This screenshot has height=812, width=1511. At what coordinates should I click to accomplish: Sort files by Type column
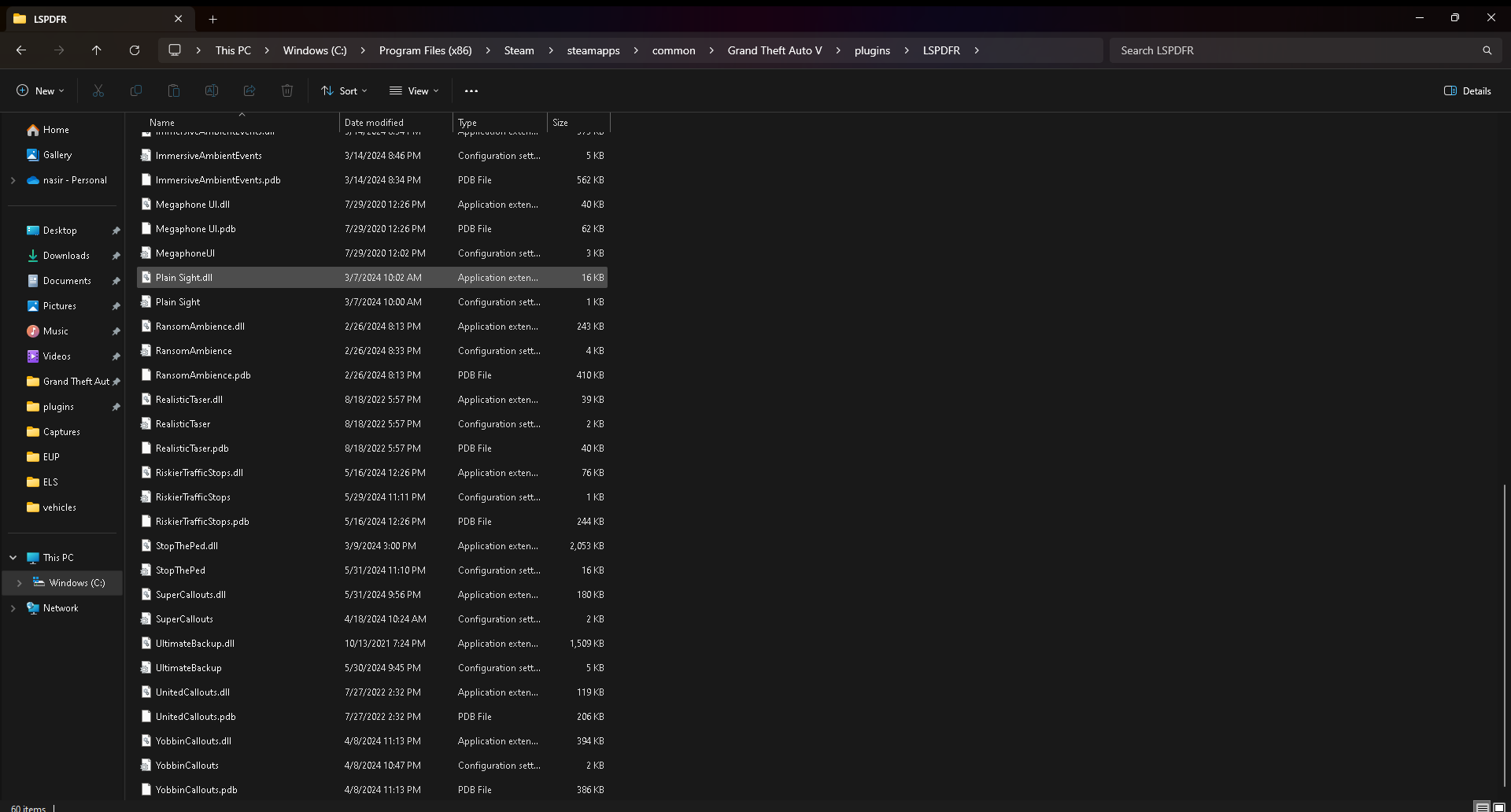pyautogui.click(x=467, y=123)
